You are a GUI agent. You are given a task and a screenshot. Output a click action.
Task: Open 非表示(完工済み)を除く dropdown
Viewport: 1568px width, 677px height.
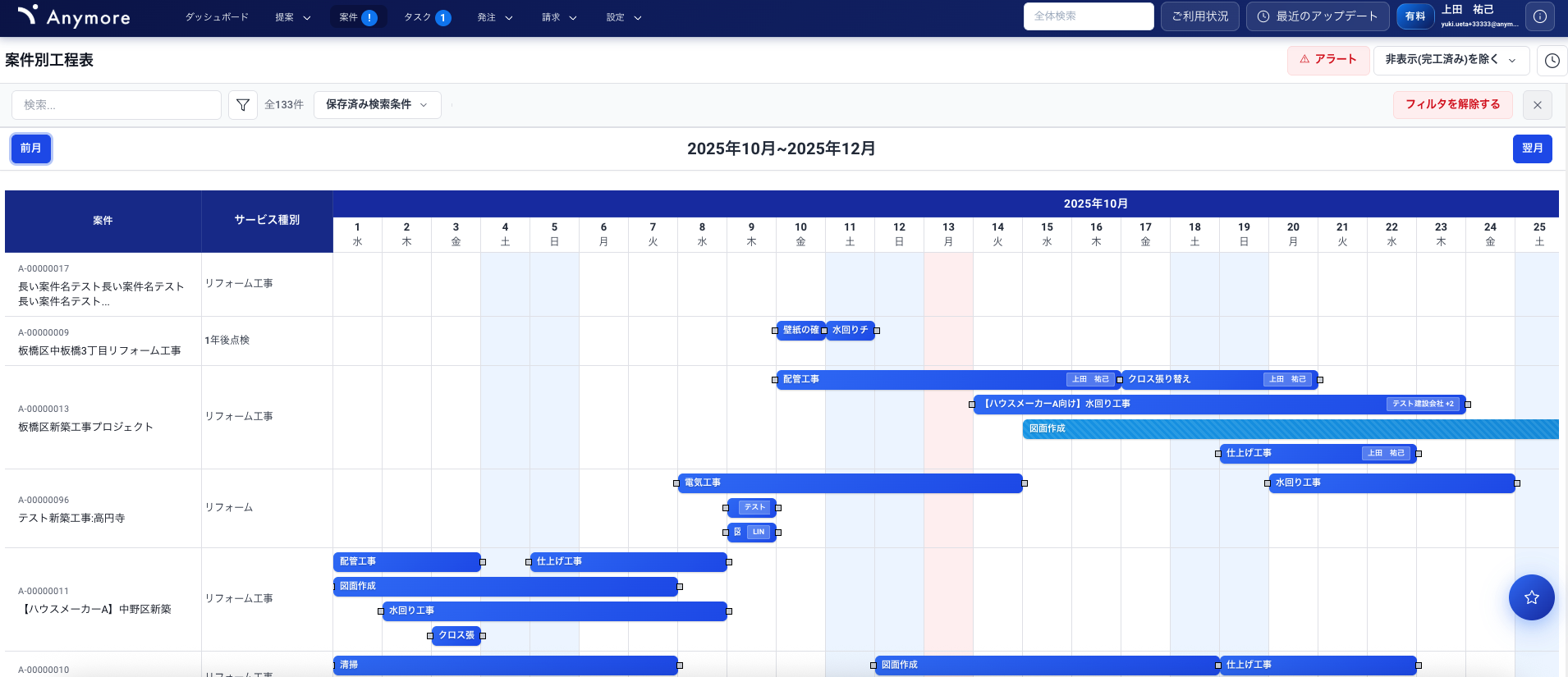click(x=1450, y=60)
